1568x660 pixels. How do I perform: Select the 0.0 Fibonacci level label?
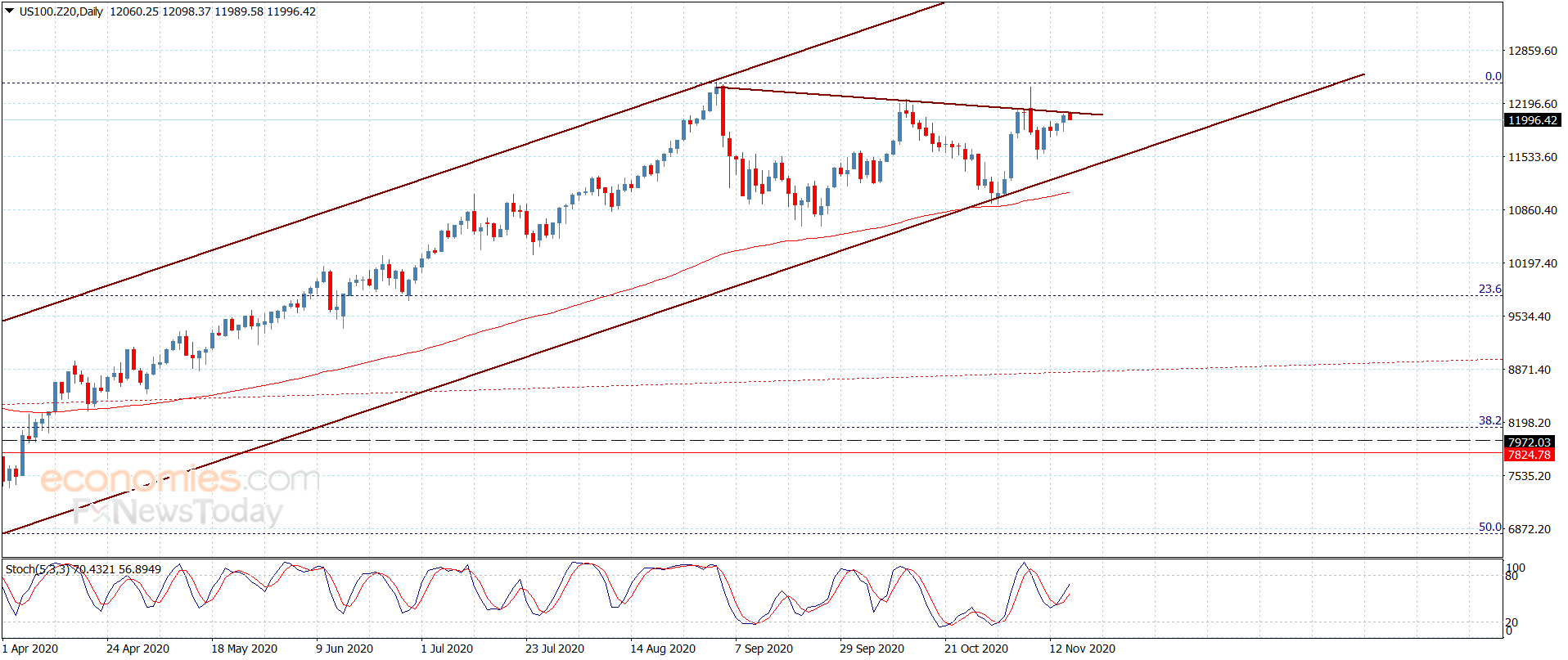[1494, 76]
